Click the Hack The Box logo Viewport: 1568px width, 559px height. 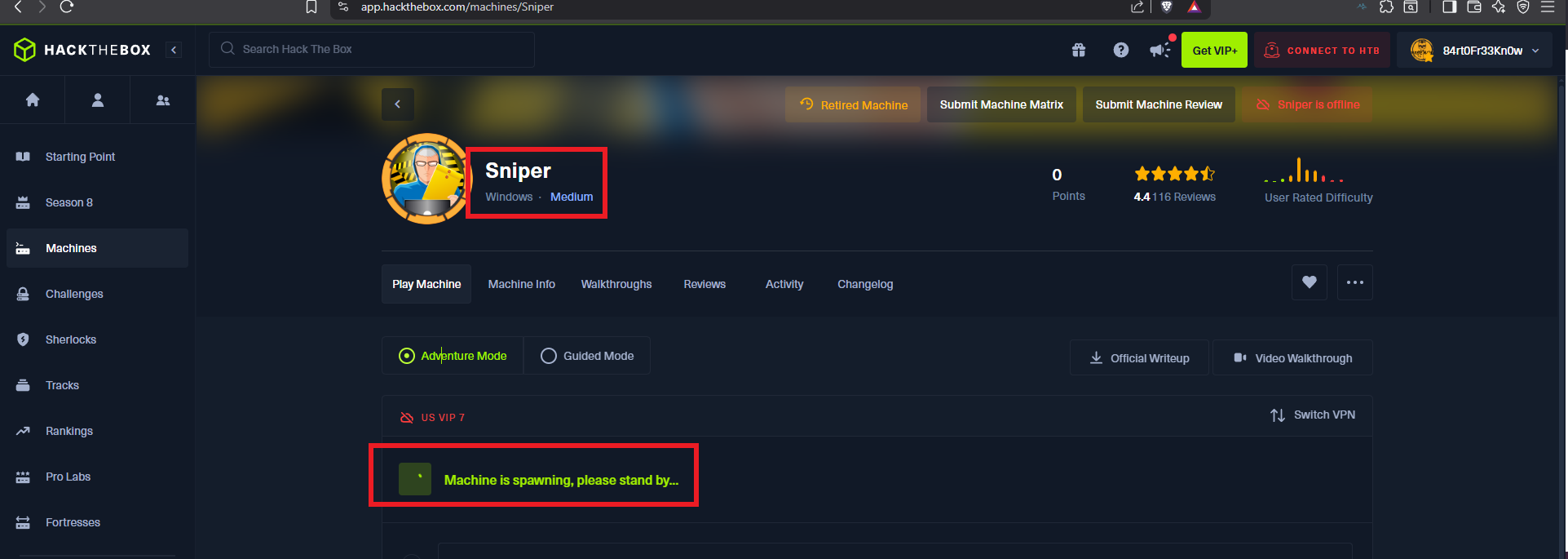click(82, 50)
